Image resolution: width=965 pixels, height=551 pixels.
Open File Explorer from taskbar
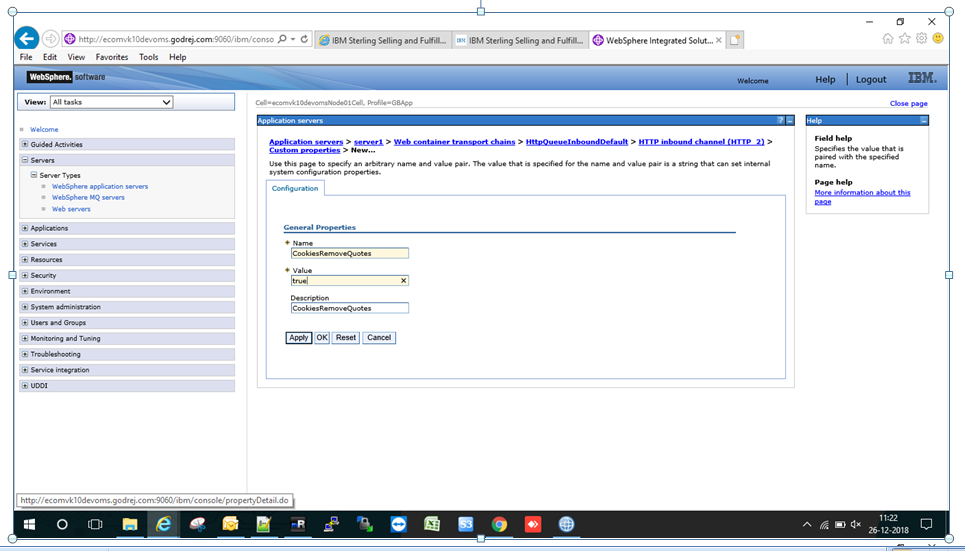(129, 525)
